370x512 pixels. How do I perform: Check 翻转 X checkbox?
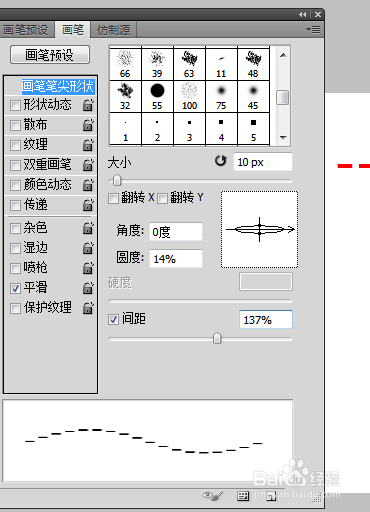click(113, 198)
